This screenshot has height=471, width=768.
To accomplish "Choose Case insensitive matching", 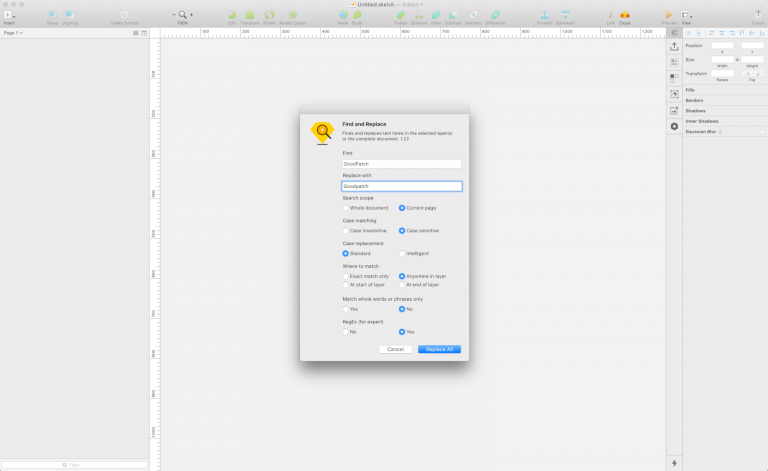I will coord(346,231).
